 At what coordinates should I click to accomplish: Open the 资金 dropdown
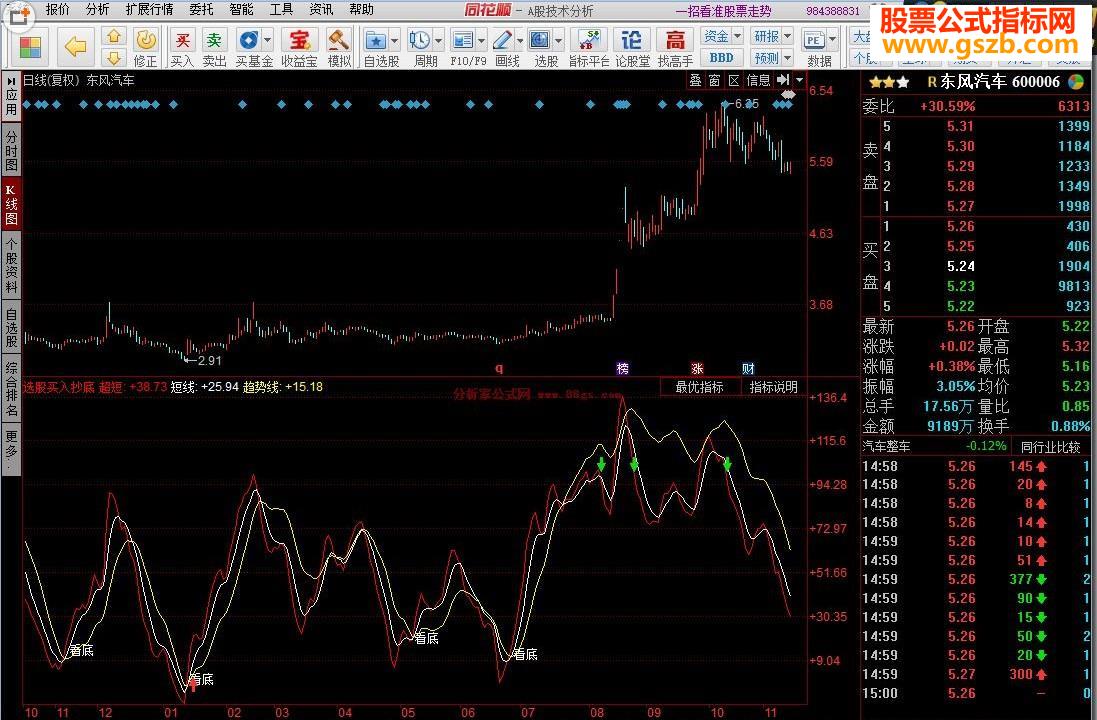(722, 36)
